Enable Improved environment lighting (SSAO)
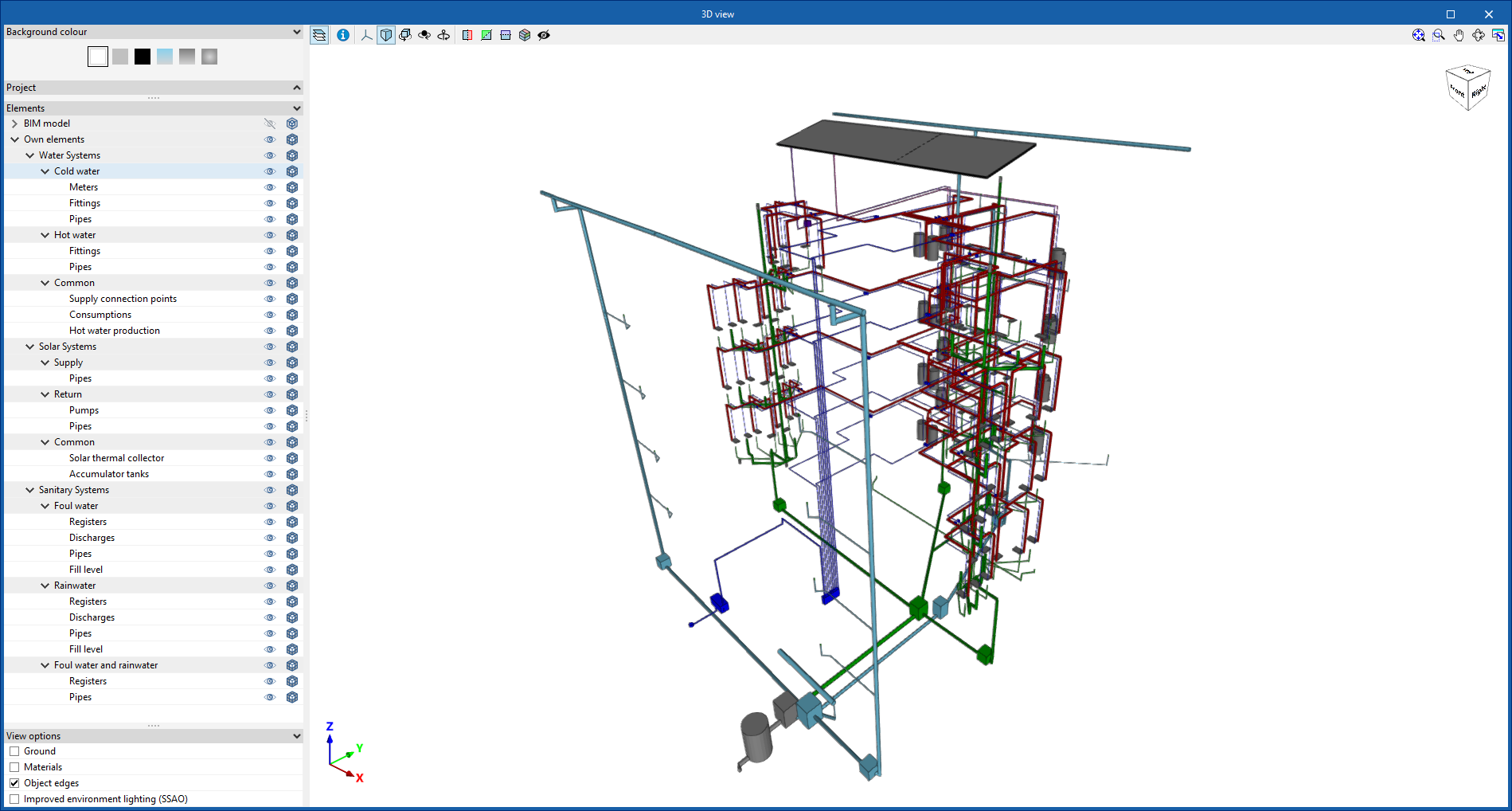Screen dimensions: 1512x811 point(14,798)
